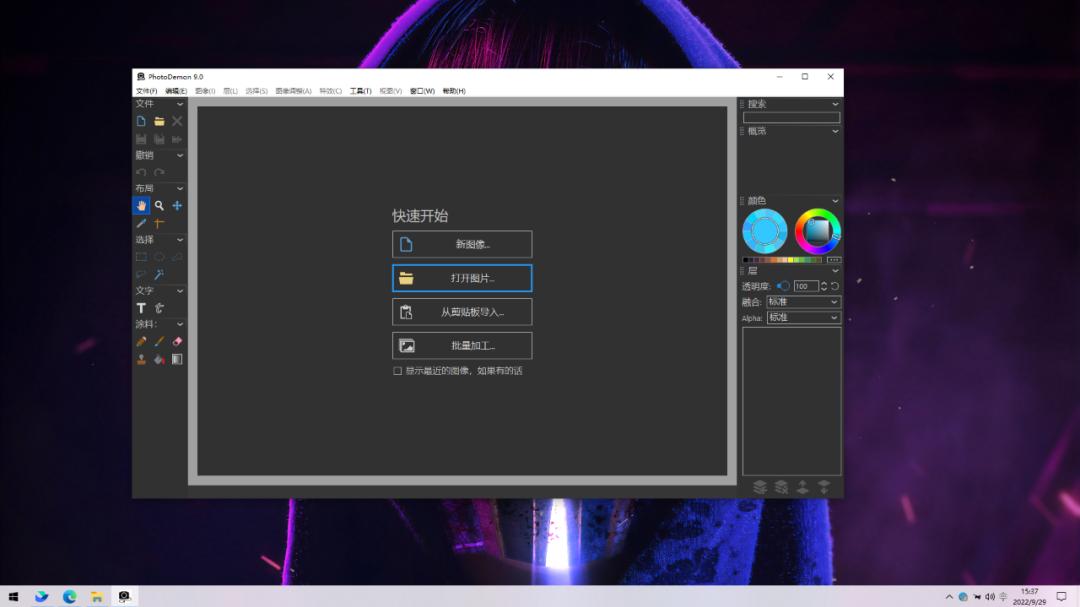Collapse the 颜色 color panel
The image size is (1080, 607).
point(835,201)
